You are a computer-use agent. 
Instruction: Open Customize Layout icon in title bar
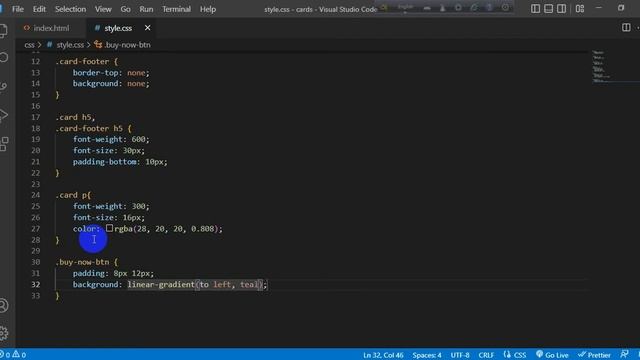pos(580,9)
